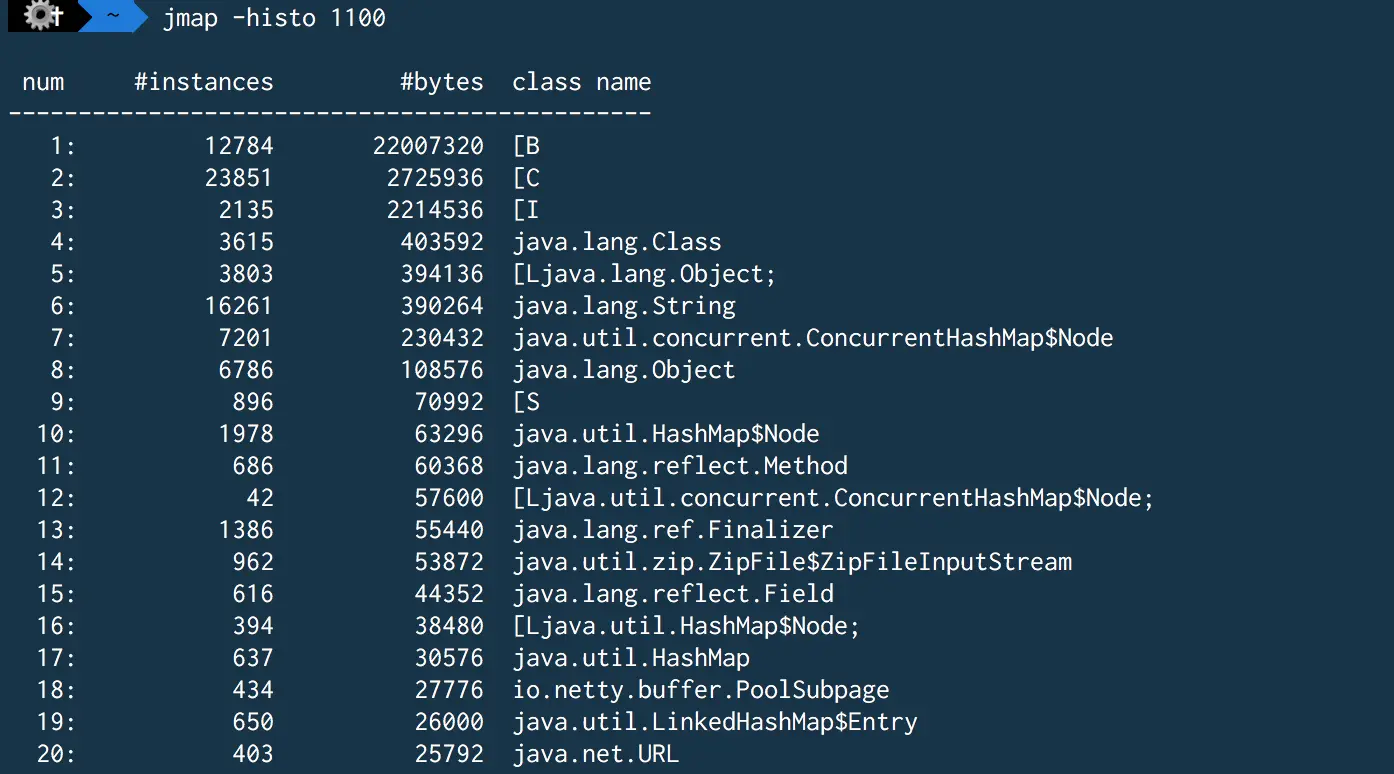1394x774 pixels.
Task: Click the blue tilde directory segment
Action: 111,16
